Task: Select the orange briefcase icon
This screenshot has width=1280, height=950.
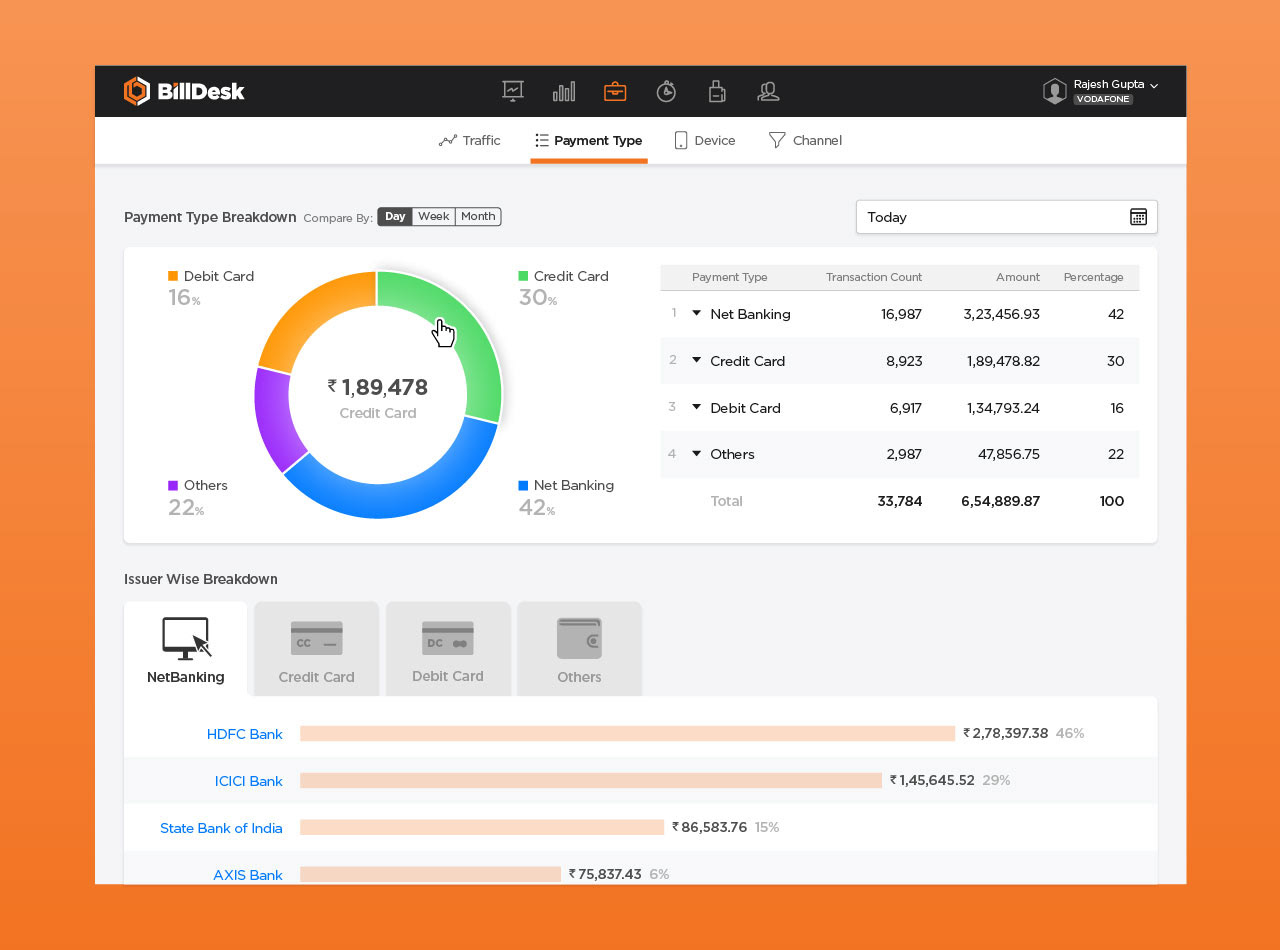Action: (615, 92)
